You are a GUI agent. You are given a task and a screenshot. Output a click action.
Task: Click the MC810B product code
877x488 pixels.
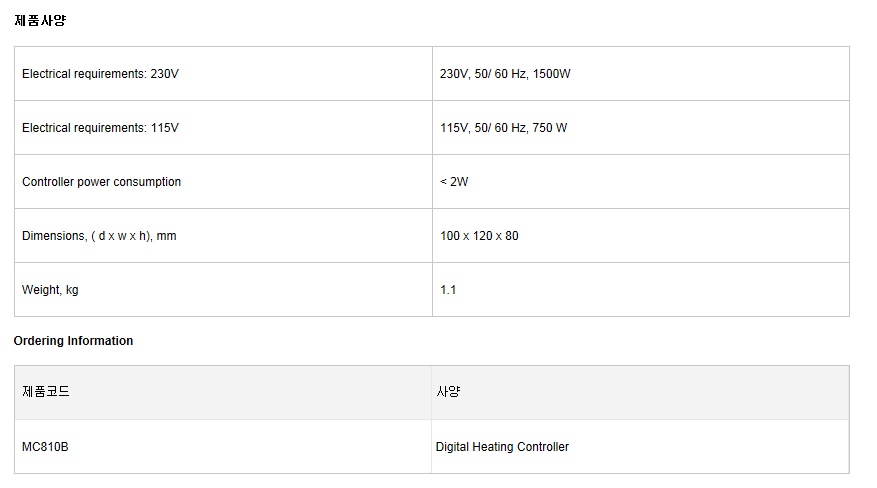(x=45, y=447)
